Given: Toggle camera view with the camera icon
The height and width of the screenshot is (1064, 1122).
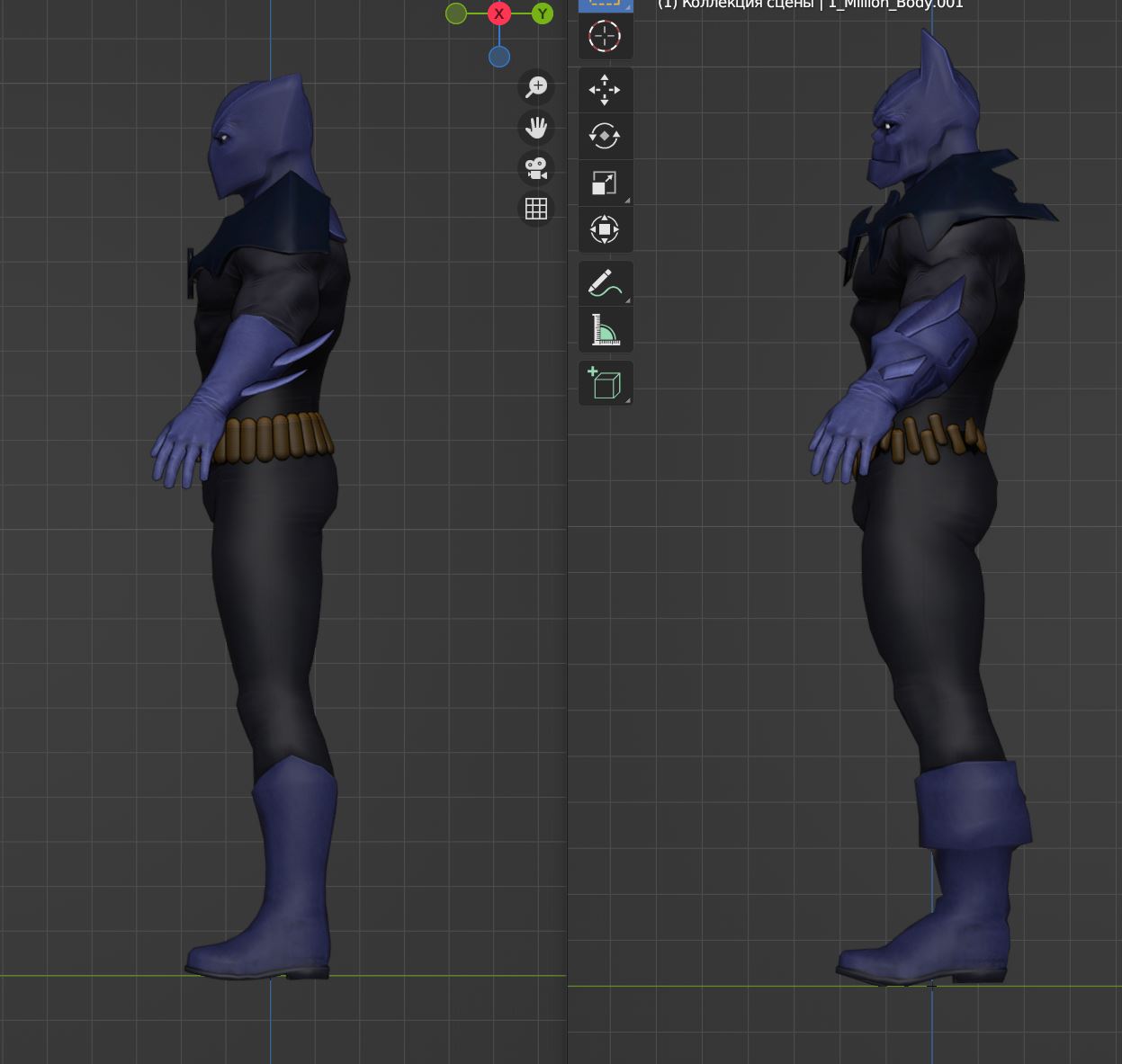Looking at the screenshot, I should 536,168.
